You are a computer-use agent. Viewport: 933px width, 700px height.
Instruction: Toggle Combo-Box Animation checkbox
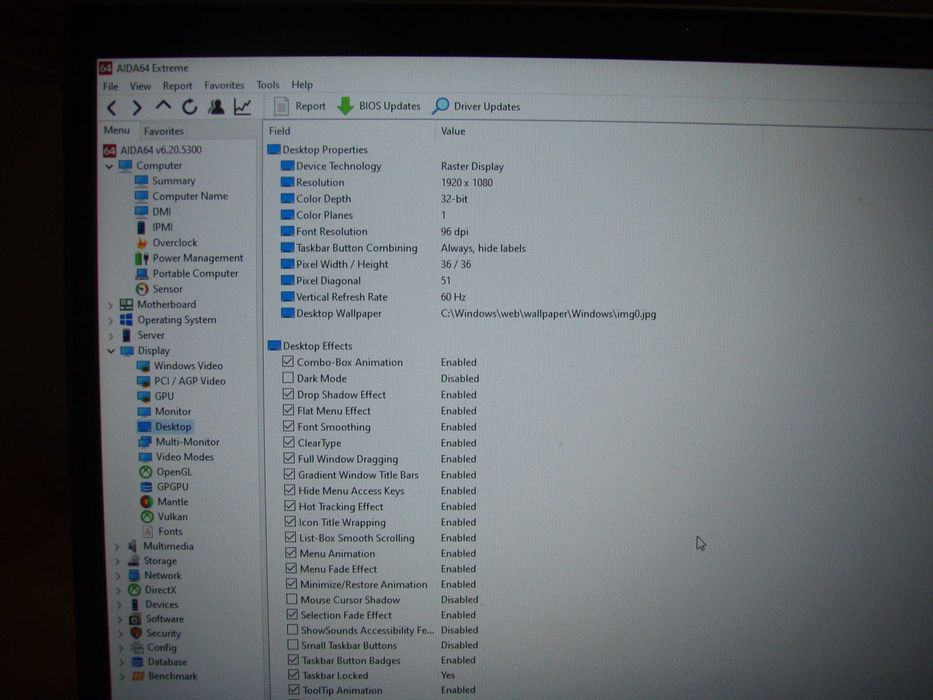pyautogui.click(x=288, y=361)
